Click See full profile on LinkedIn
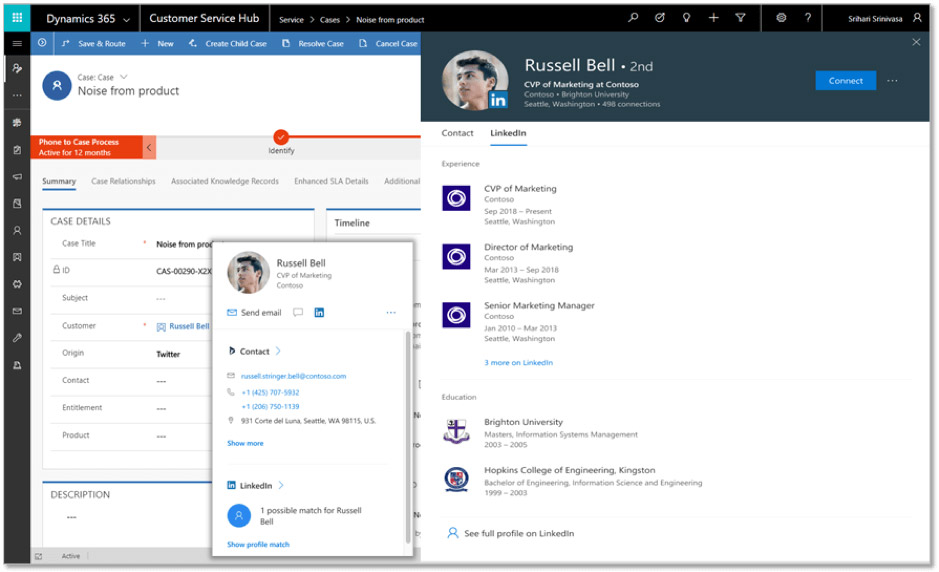The height and width of the screenshot is (572, 939). pos(511,533)
